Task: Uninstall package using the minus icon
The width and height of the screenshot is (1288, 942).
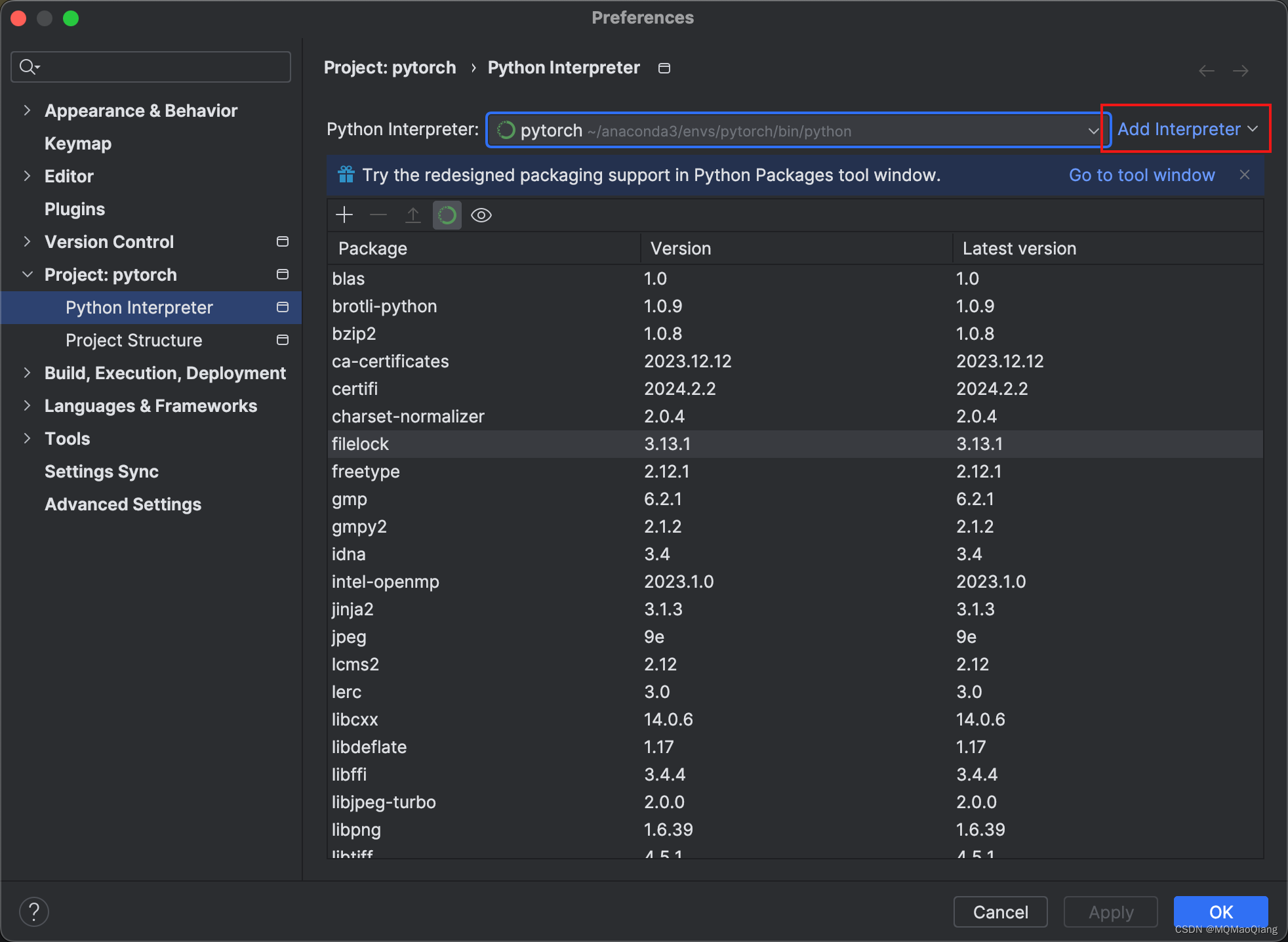Action: click(378, 215)
